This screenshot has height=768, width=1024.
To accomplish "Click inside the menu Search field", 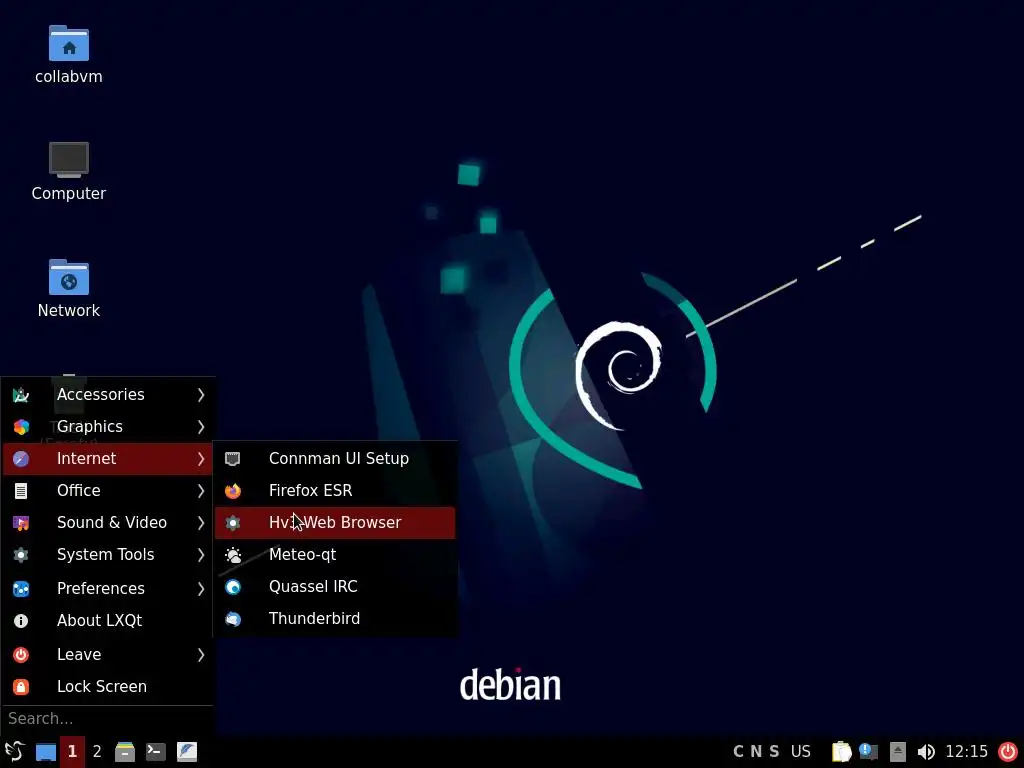I will [x=108, y=718].
